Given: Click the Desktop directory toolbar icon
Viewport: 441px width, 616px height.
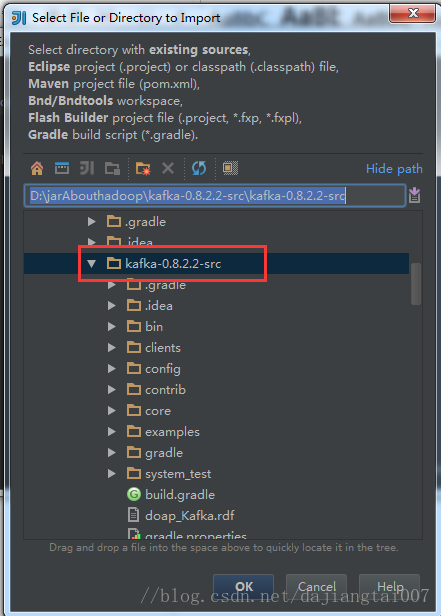Looking at the screenshot, I should pos(62,168).
